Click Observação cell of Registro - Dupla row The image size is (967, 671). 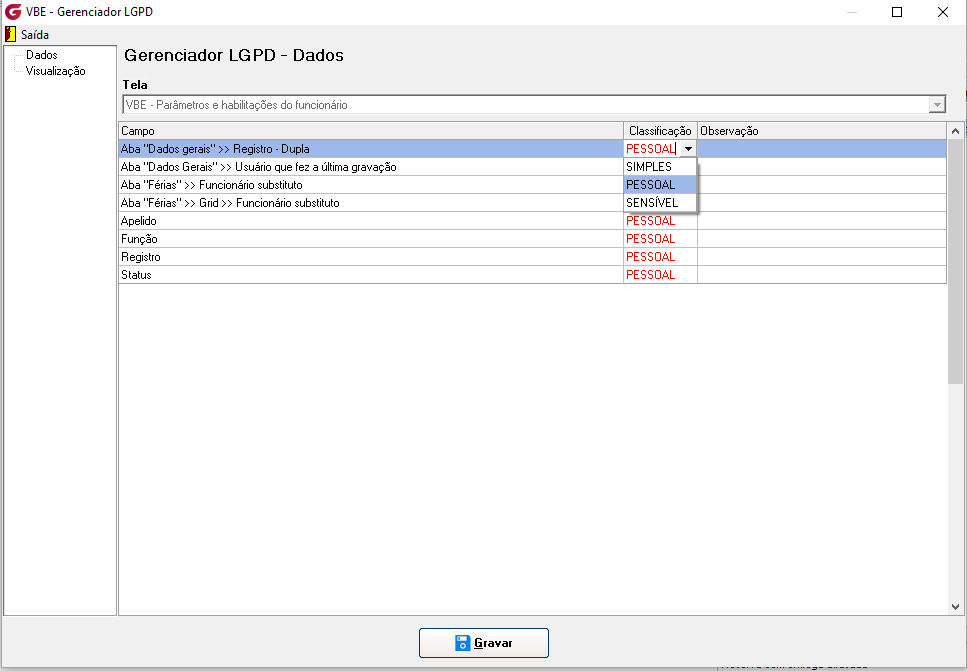821,149
